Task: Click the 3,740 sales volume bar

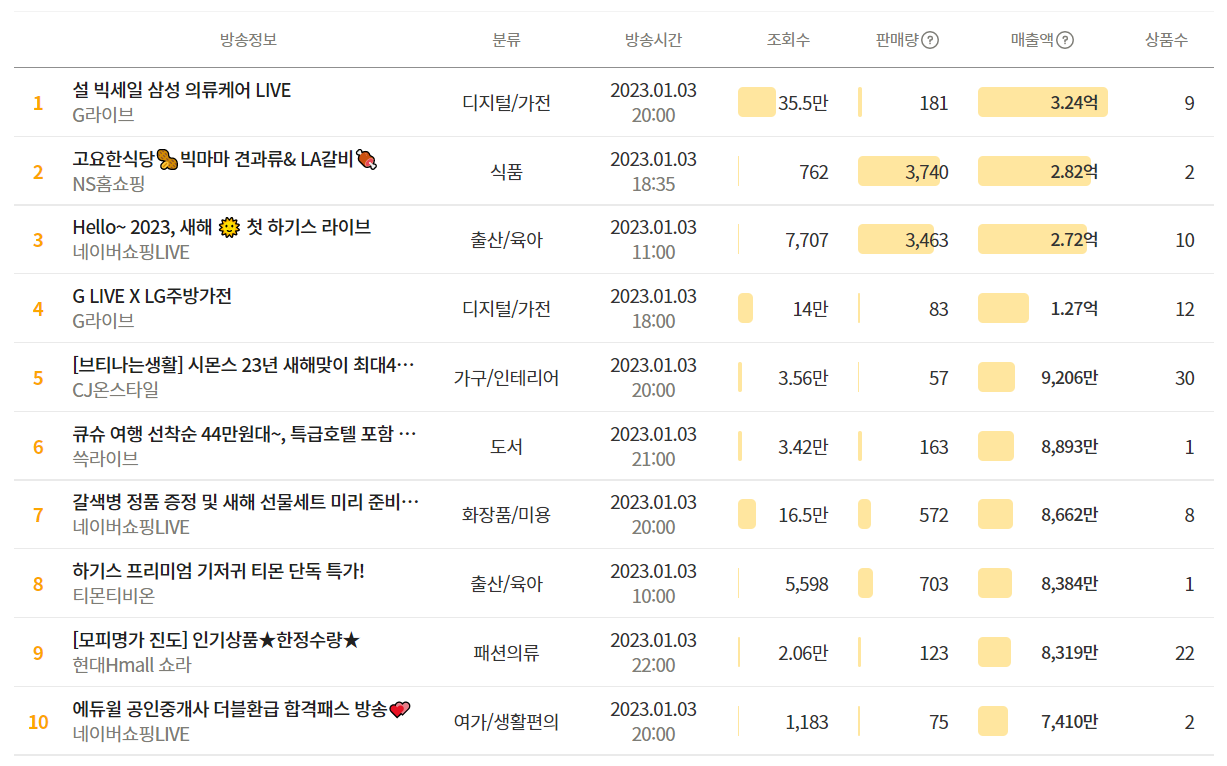Action: click(x=898, y=171)
